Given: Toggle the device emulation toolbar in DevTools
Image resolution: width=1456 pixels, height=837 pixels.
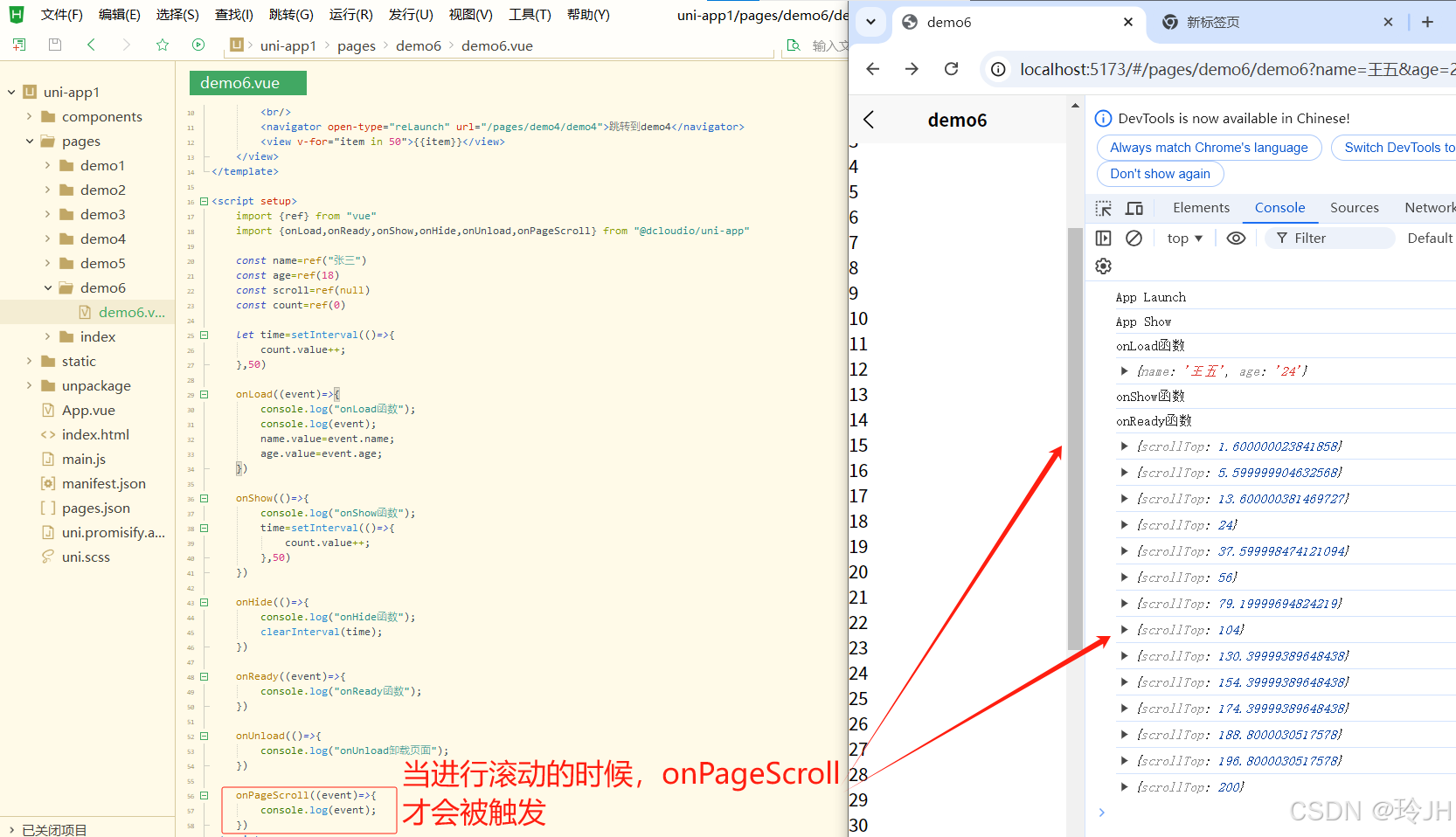Looking at the screenshot, I should (x=1134, y=208).
